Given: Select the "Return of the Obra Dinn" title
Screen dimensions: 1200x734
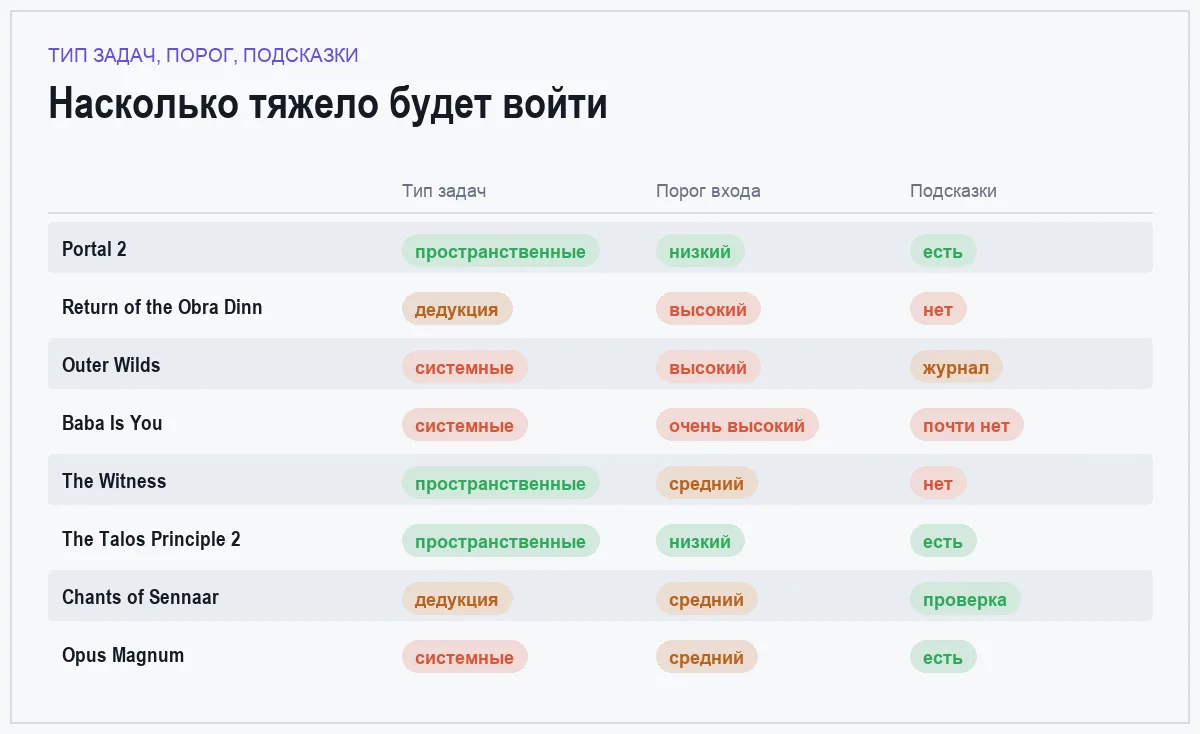Looking at the screenshot, I should tap(162, 307).
